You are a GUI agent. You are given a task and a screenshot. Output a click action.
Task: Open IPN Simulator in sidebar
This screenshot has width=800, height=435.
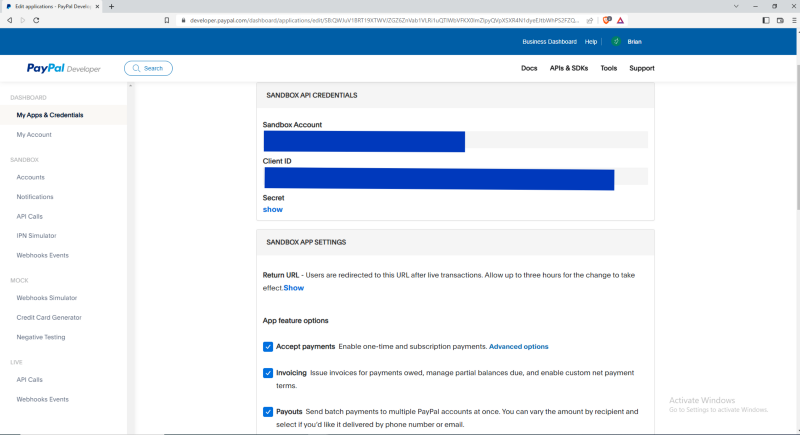click(x=36, y=236)
